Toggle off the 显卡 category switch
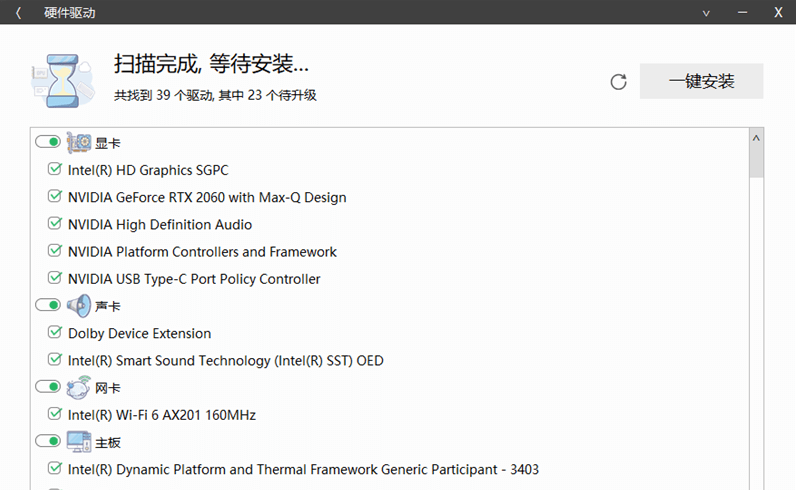This screenshot has height=490, width=796. [x=47, y=143]
